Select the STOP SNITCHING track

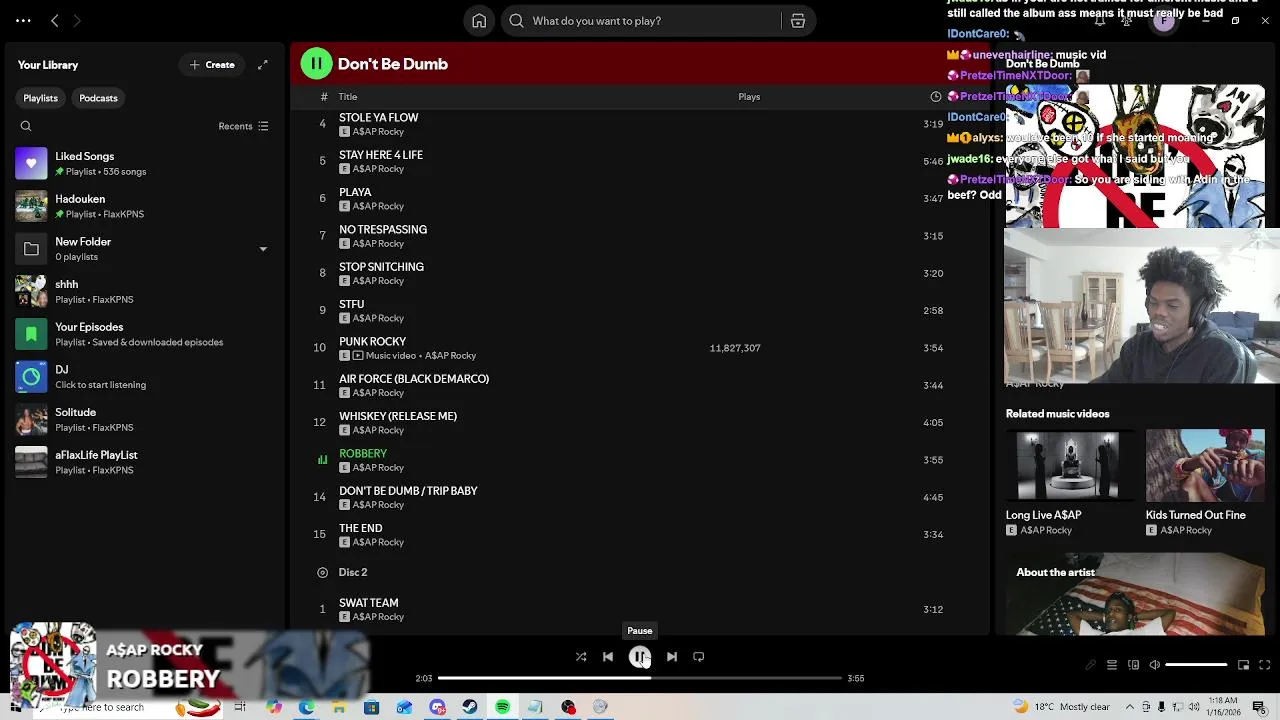click(640, 273)
